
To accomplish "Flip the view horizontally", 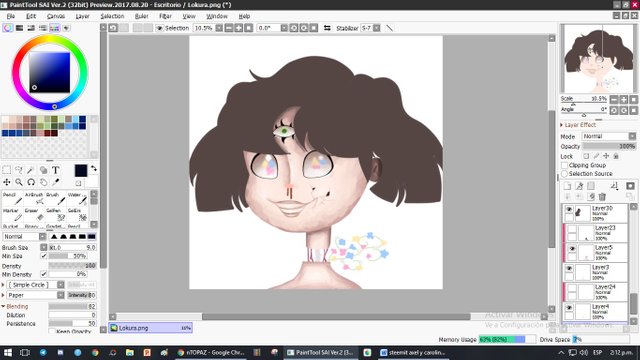I will pos(327,28).
